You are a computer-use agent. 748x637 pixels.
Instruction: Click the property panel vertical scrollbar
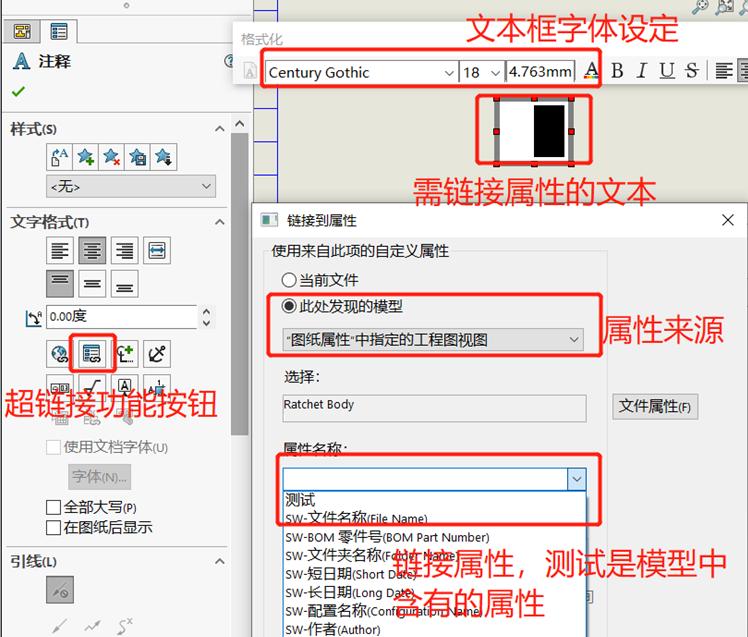click(239, 284)
